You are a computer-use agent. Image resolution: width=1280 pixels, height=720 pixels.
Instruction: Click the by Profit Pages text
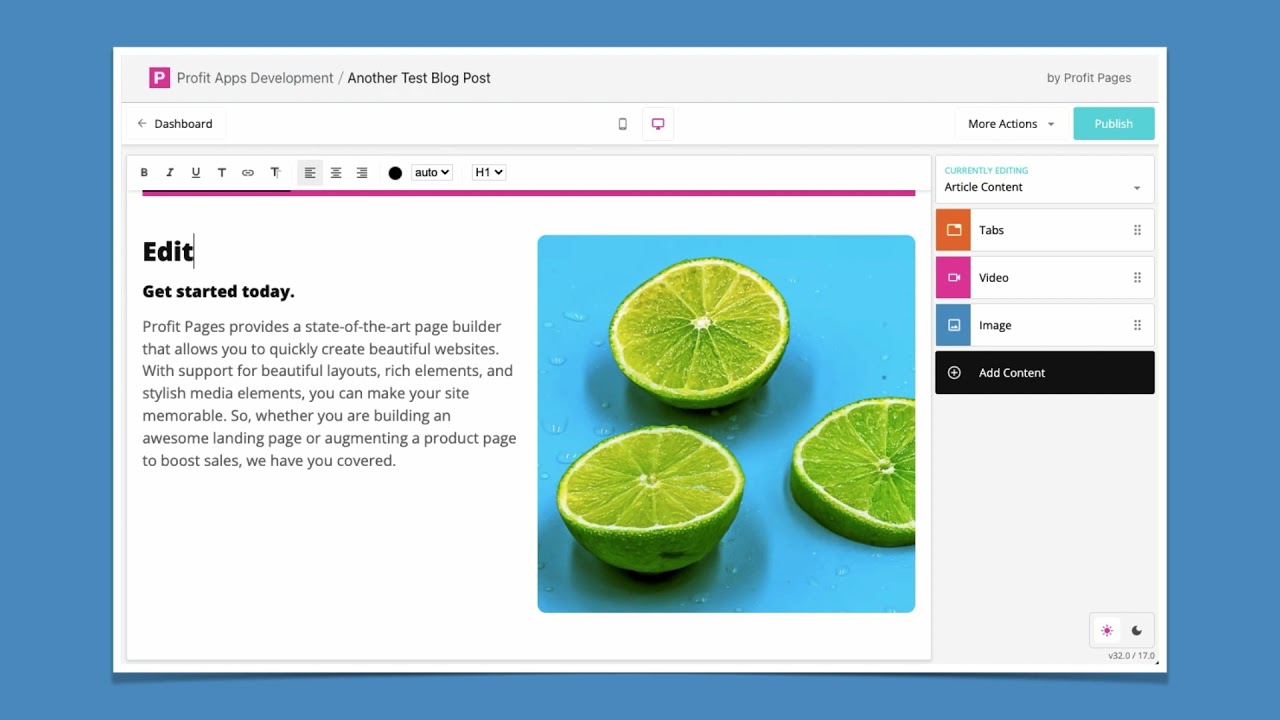point(1089,78)
